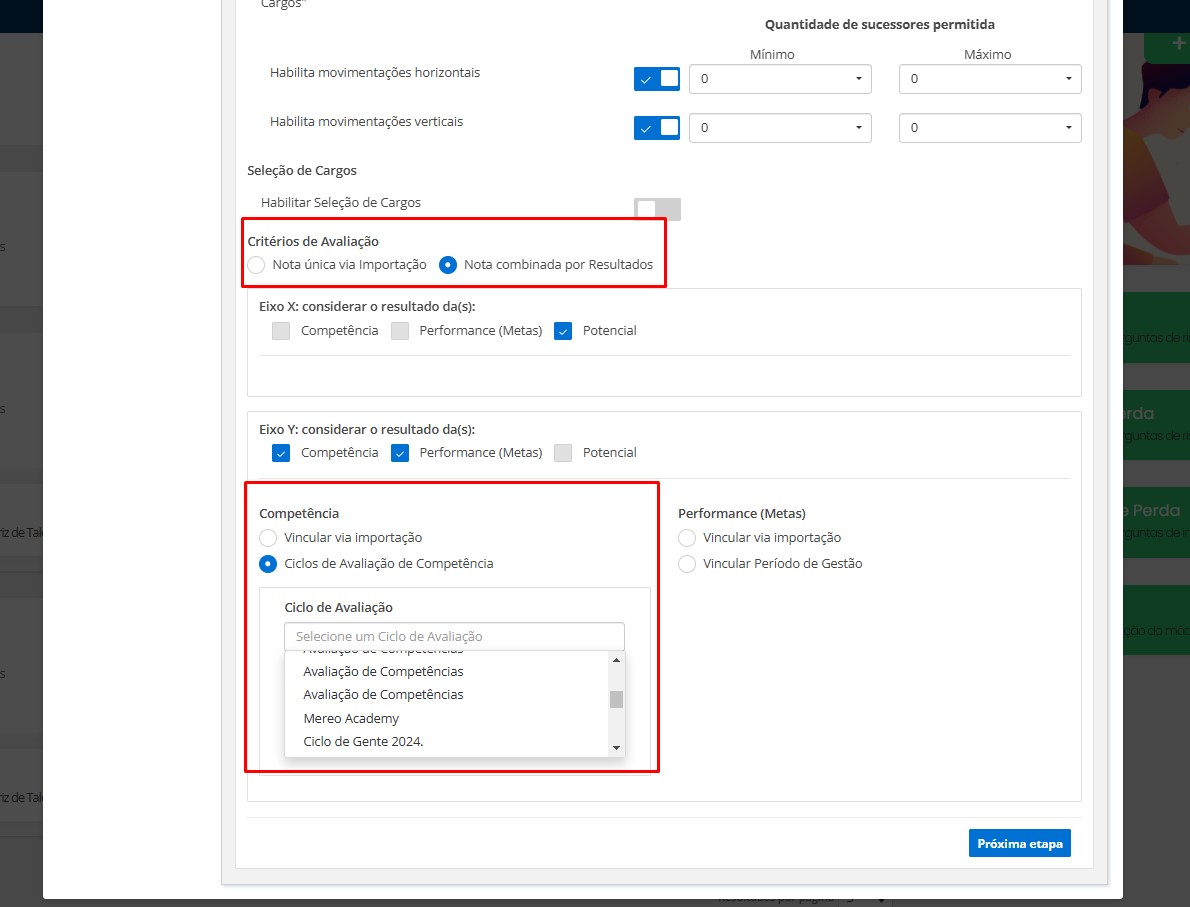Click the Próxima etapa button

click(x=1019, y=843)
